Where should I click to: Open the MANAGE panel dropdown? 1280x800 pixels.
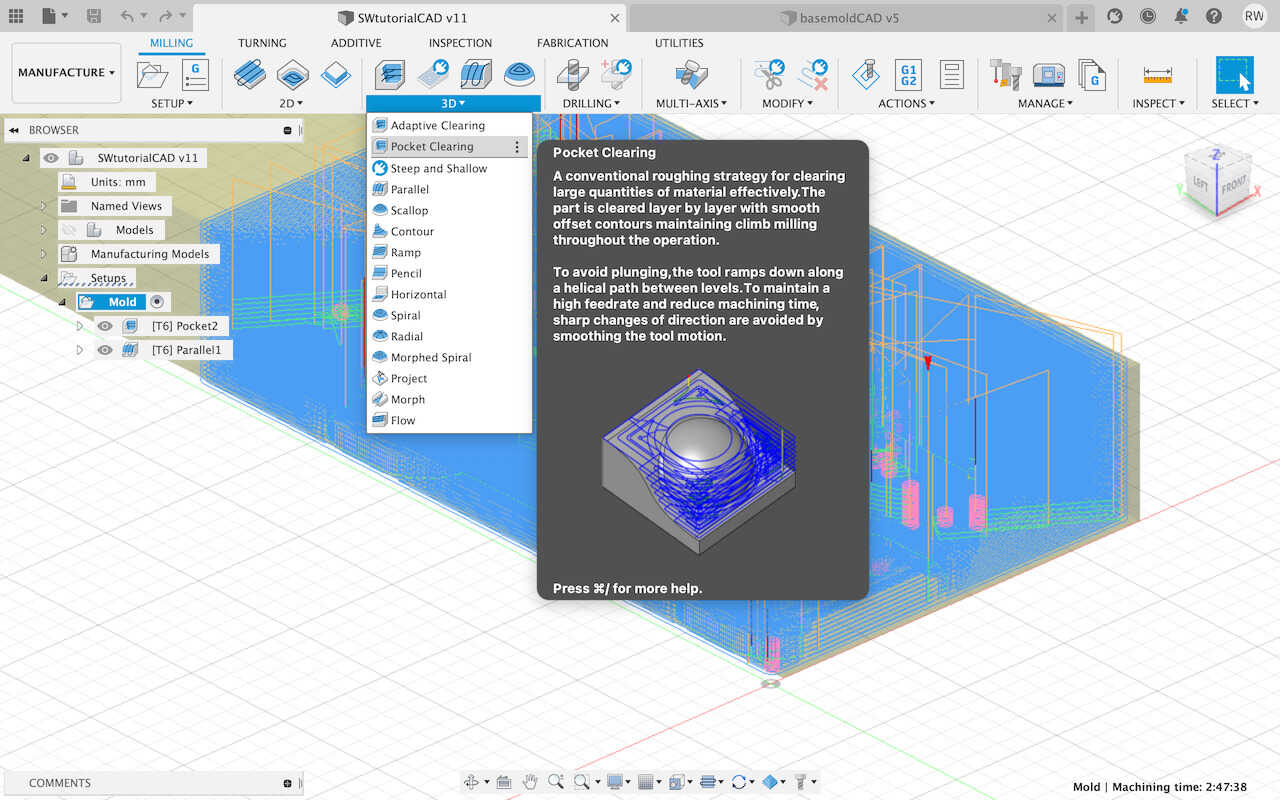point(1045,103)
